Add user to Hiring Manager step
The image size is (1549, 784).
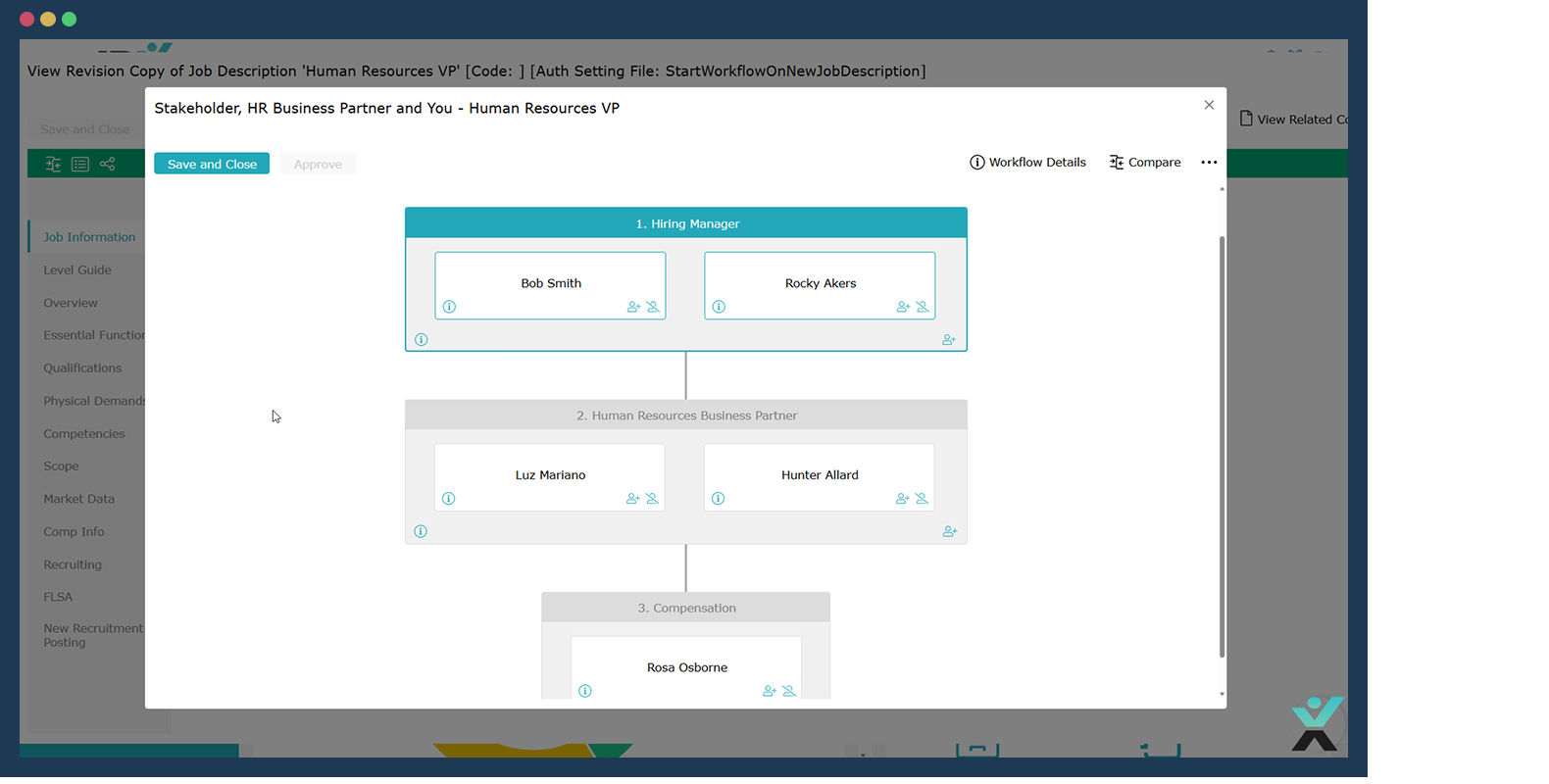pos(949,340)
